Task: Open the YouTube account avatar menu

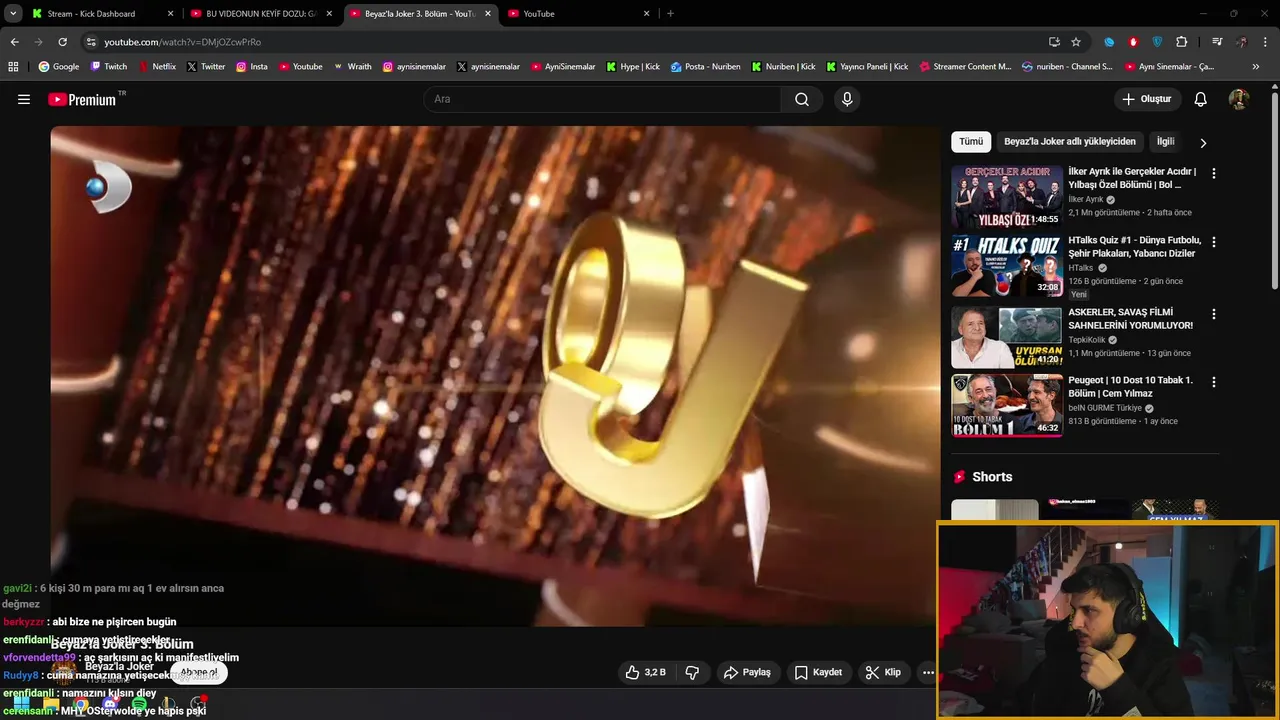Action: [1238, 99]
